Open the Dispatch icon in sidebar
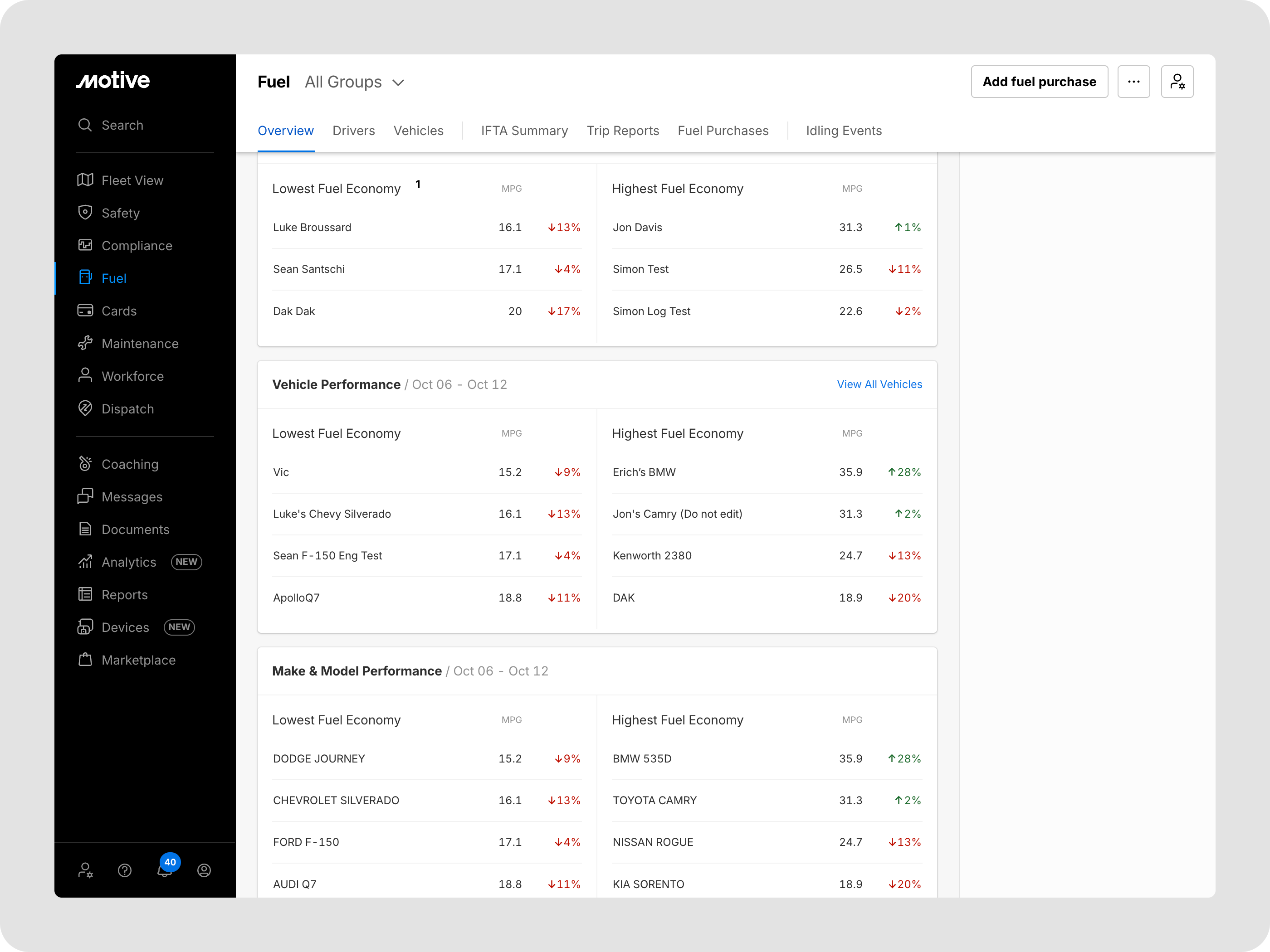This screenshot has height=952, width=1270. 85,408
